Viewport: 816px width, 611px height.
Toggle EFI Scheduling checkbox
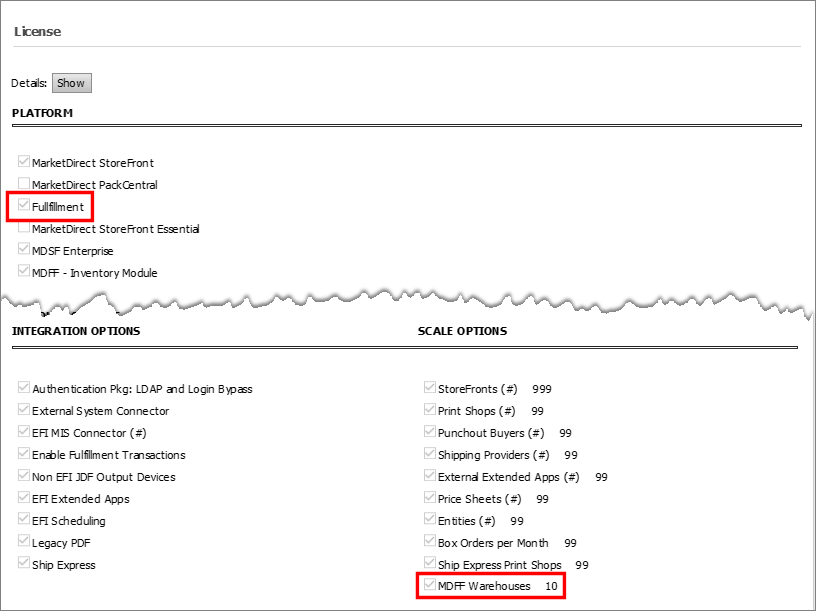23,519
